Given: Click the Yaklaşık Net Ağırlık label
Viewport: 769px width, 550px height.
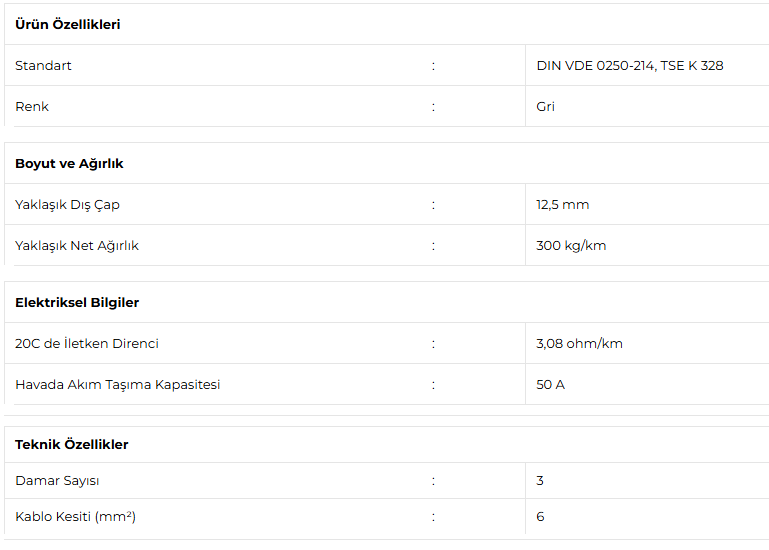Looking at the screenshot, I should coord(77,246).
